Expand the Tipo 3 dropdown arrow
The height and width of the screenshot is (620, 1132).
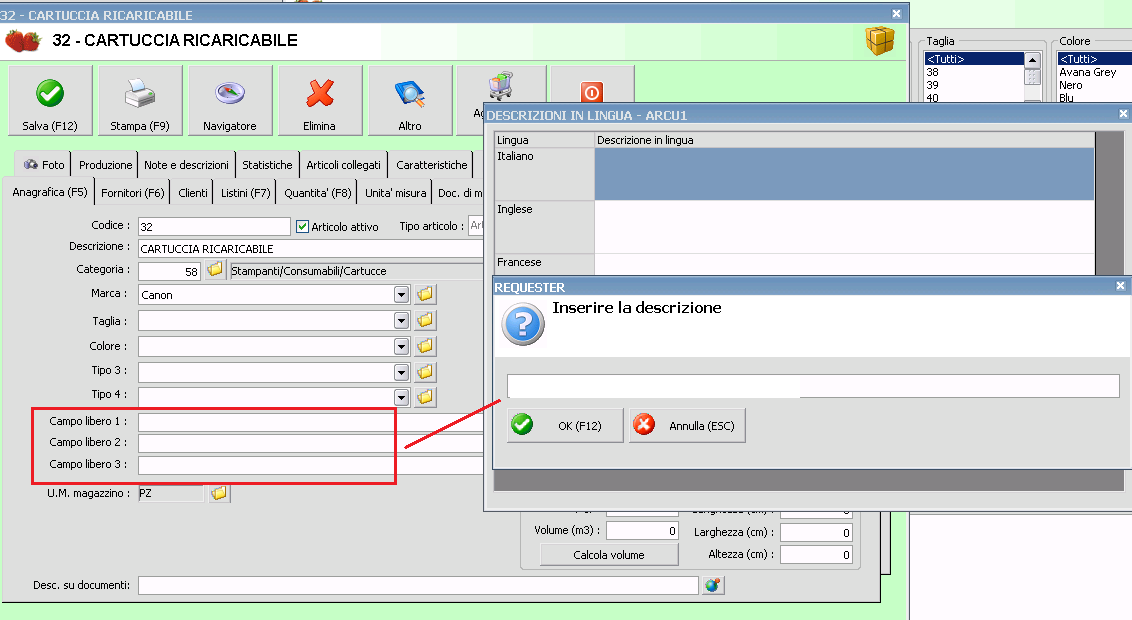click(x=401, y=372)
